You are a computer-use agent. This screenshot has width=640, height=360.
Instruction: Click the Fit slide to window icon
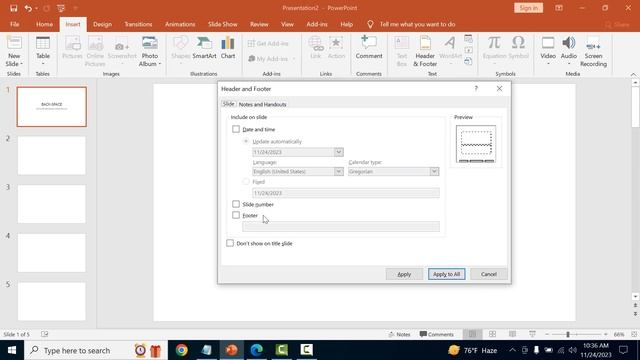click(x=634, y=334)
